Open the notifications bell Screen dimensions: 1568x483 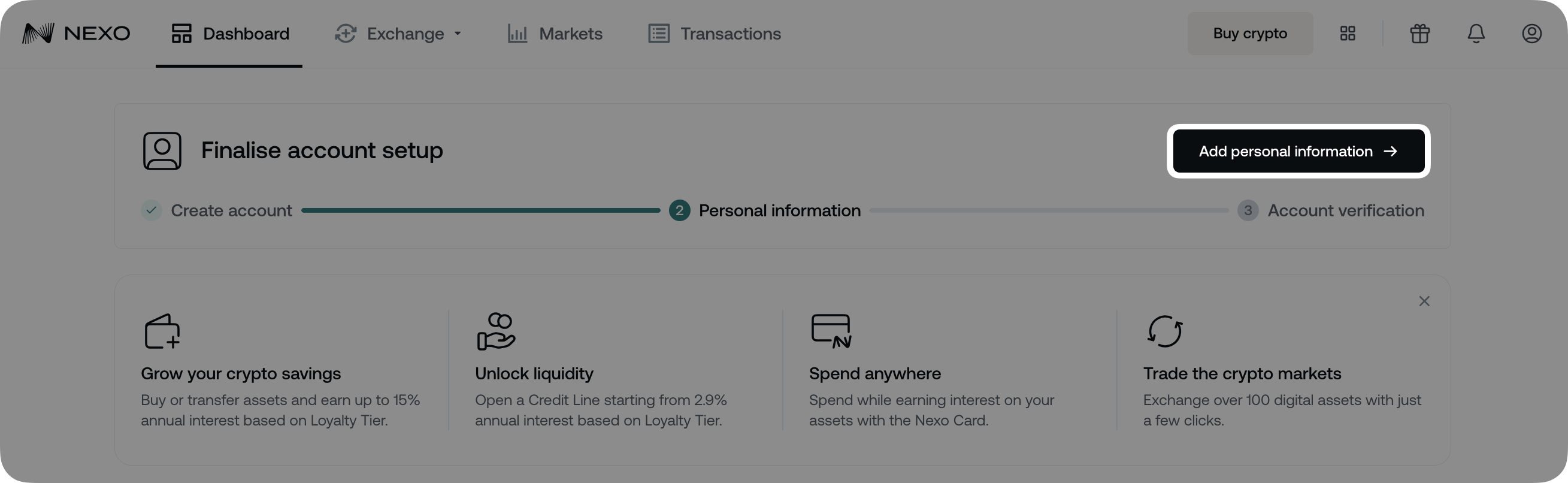coord(1476,34)
